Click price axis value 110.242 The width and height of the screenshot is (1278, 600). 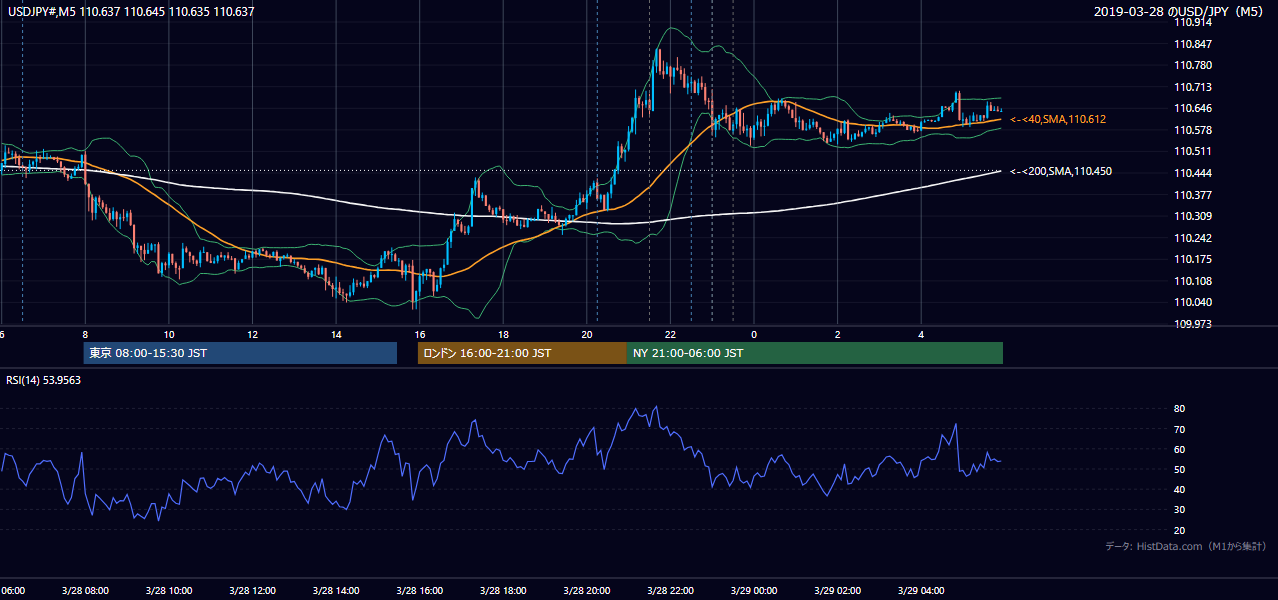pyautogui.click(x=1192, y=237)
